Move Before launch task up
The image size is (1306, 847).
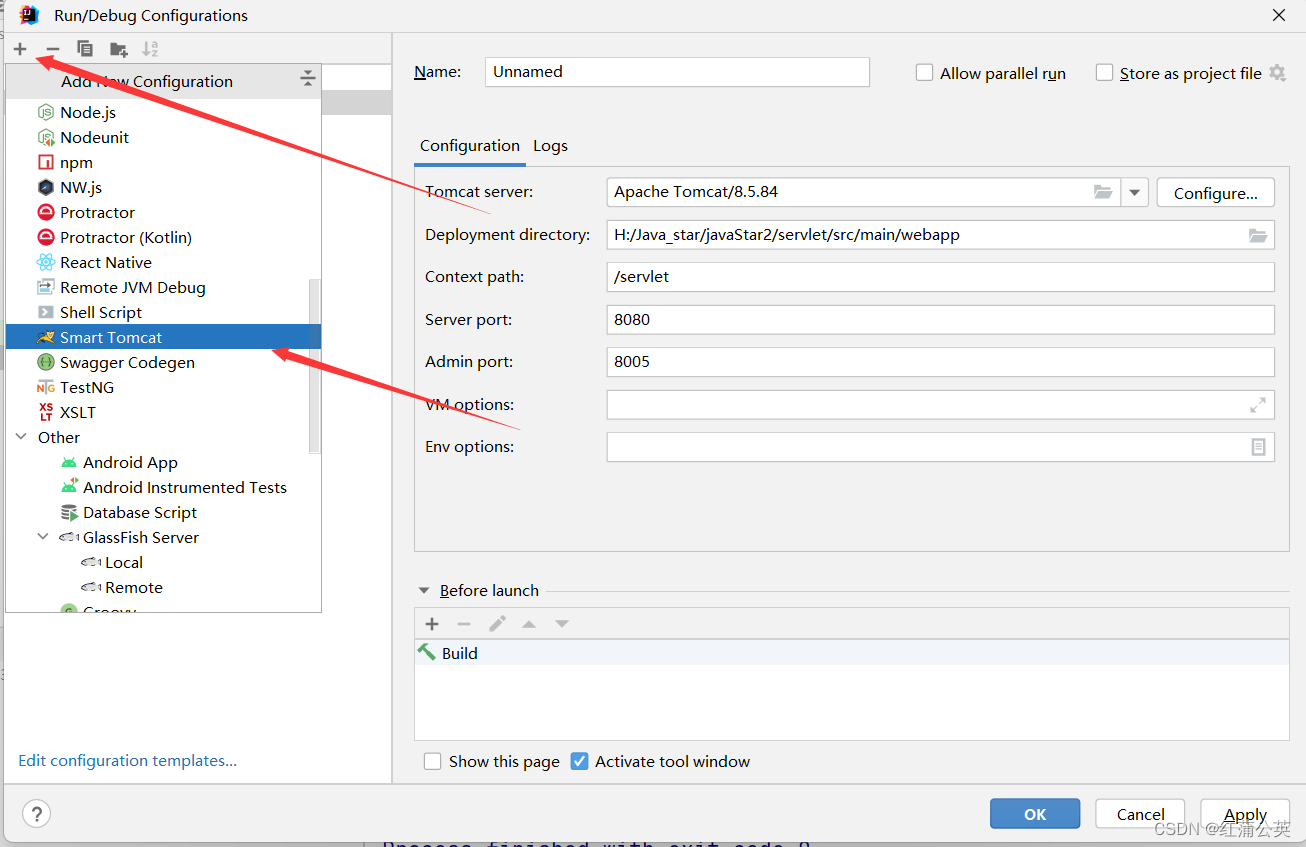tap(529, 624)
